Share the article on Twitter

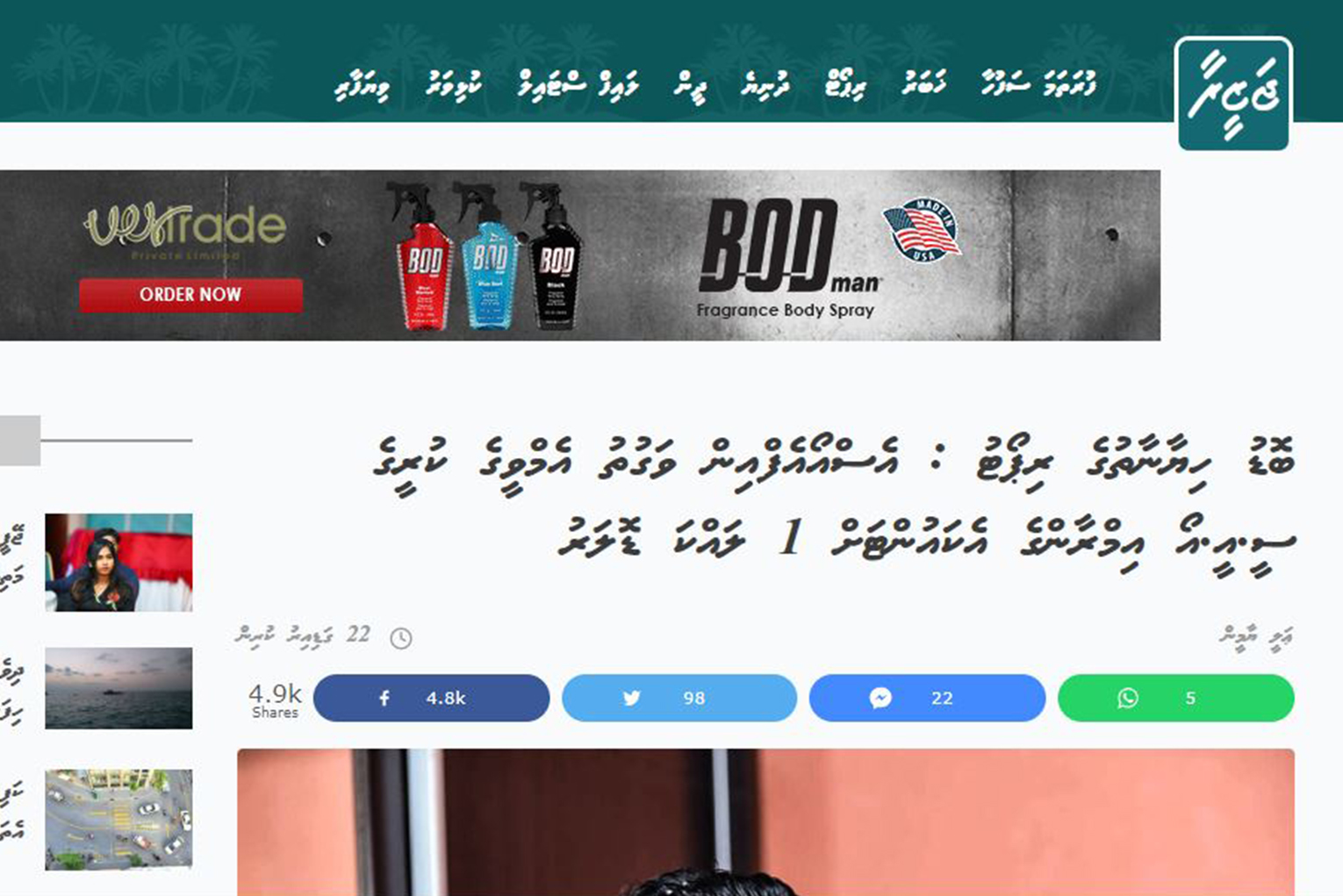point(679,698)
